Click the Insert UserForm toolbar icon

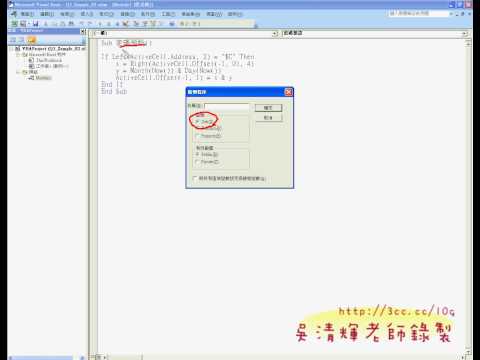(23, 24)
